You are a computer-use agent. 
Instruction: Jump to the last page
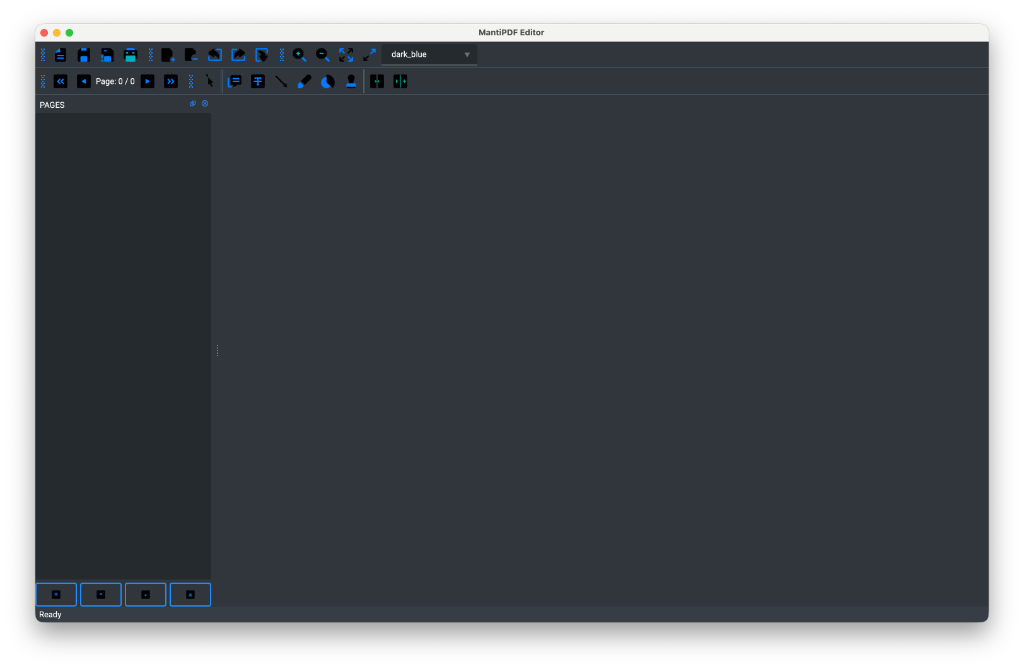tap(170, 81)
